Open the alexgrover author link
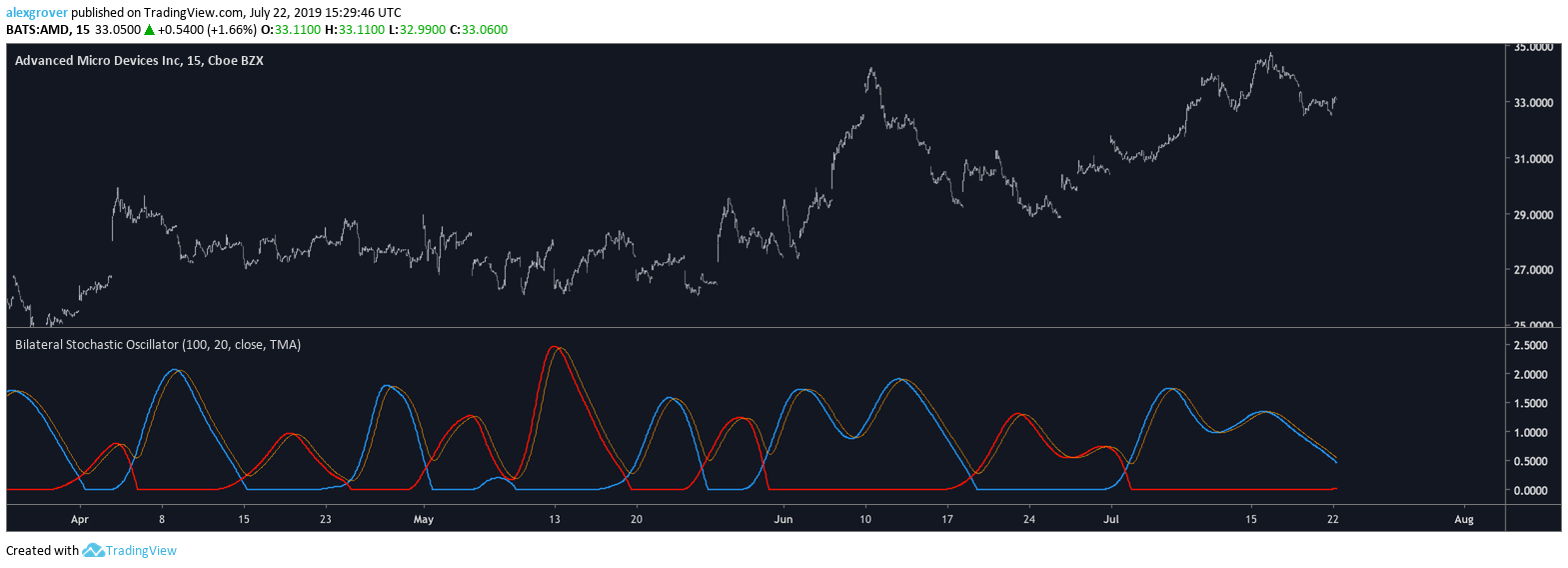 click(37, 13)
